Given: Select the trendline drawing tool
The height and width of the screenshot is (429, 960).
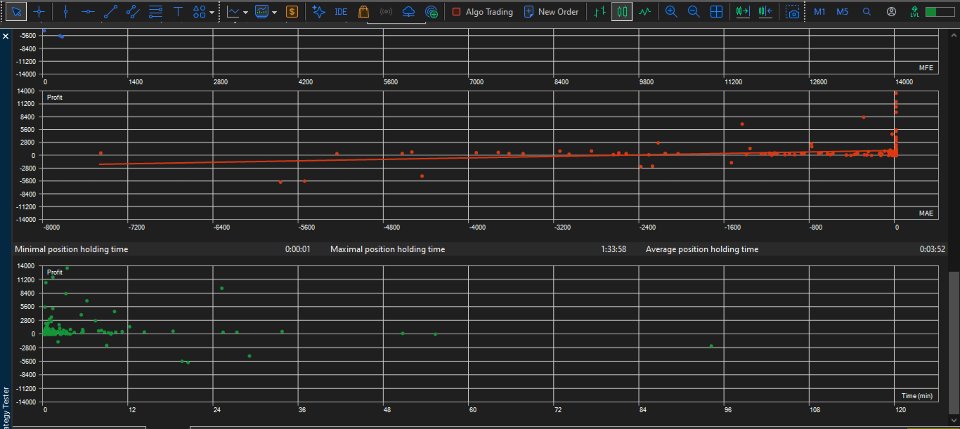Looking at the screenshot, I should click(x=111, y=12).
